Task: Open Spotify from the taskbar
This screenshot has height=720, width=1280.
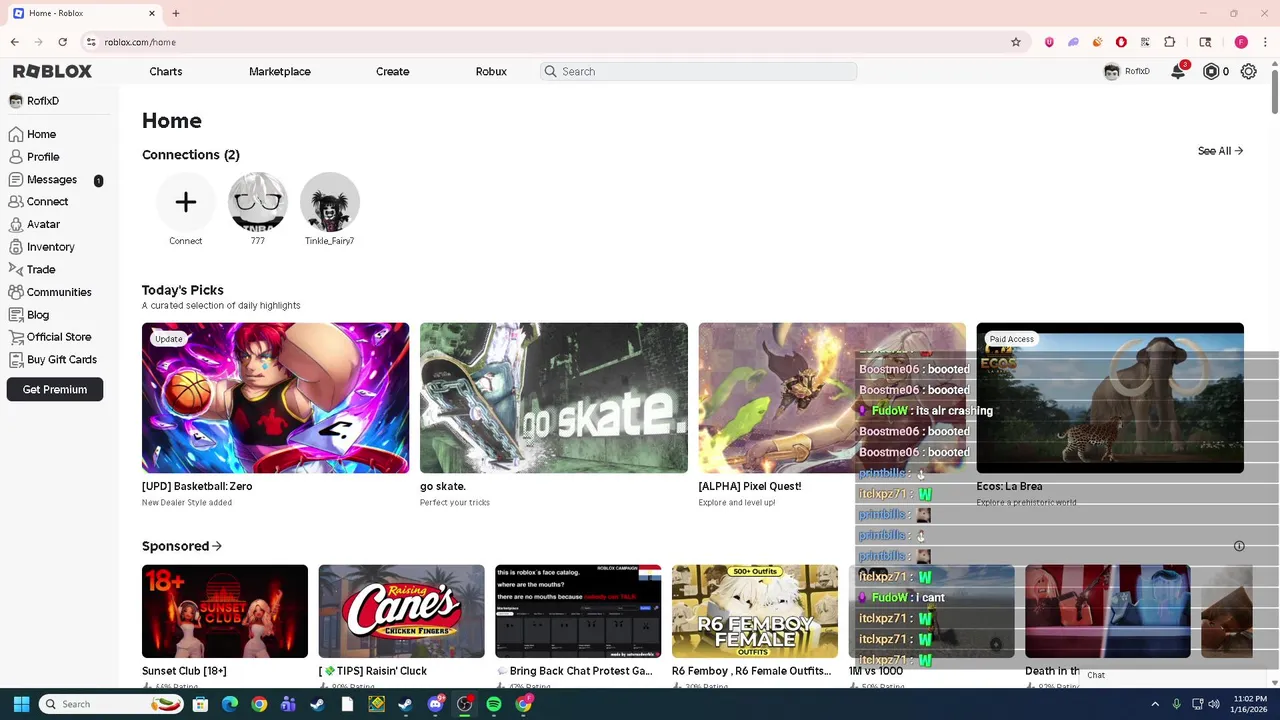Action: click(x=494, y=704)
